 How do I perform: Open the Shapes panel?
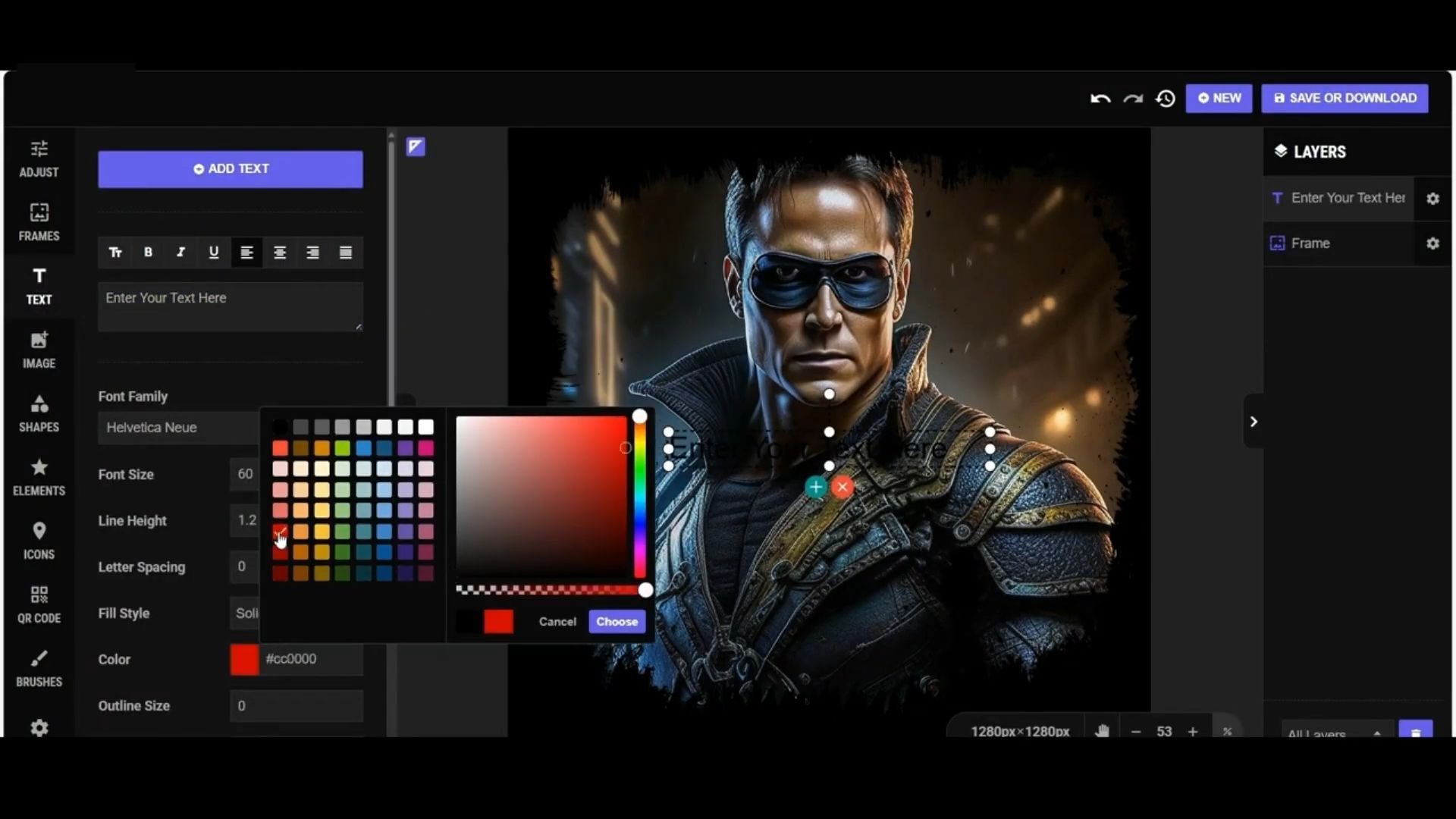point(39,413)
